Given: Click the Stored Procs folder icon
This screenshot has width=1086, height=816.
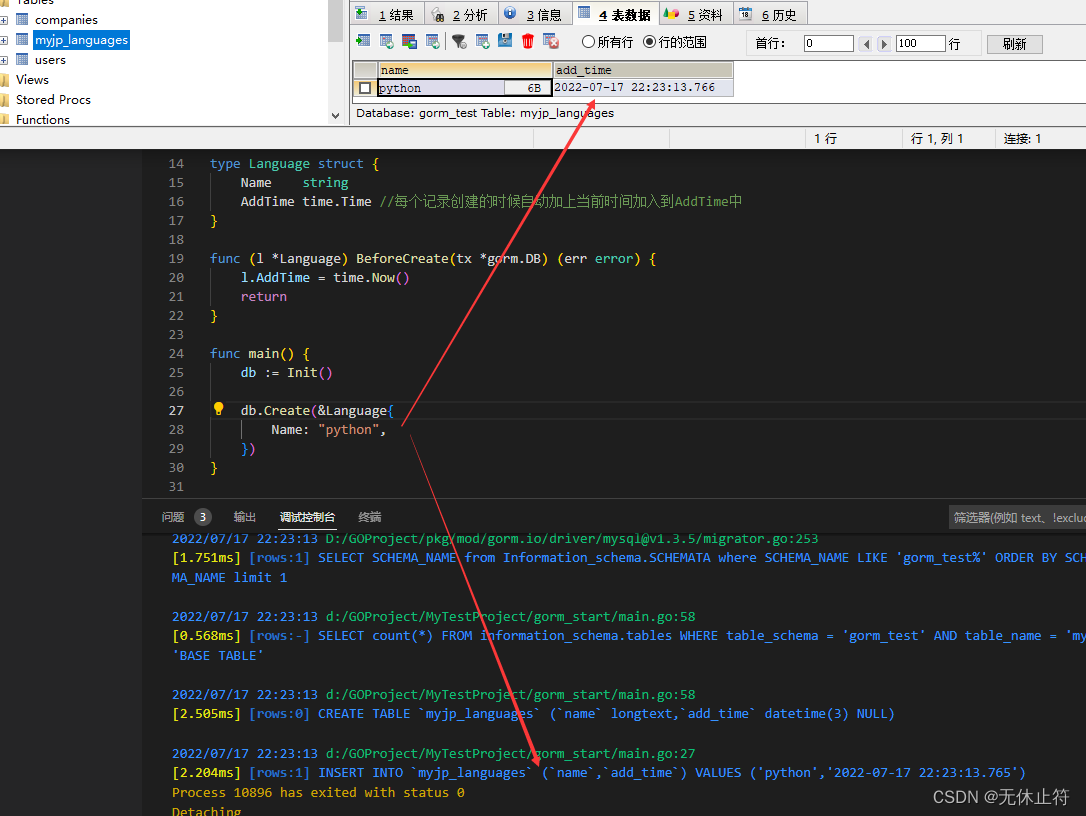Looking at the screenshot, I should click(x=4, y=100).
